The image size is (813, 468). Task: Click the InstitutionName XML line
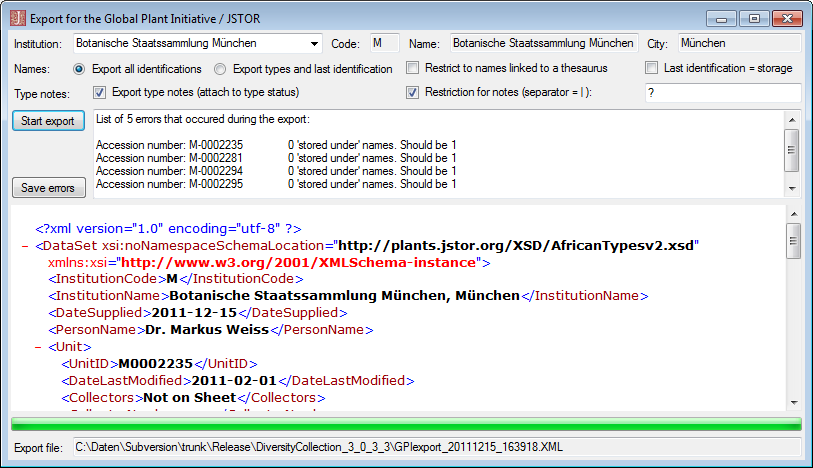point(348,296)
